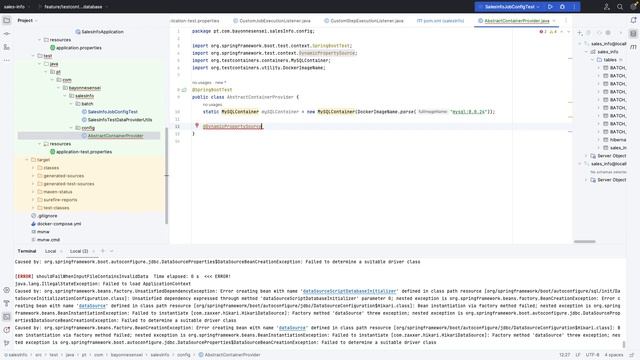Open Code With Me user icon
The image size is (640, 360).
pyautogui.click(x=607, y=7)
